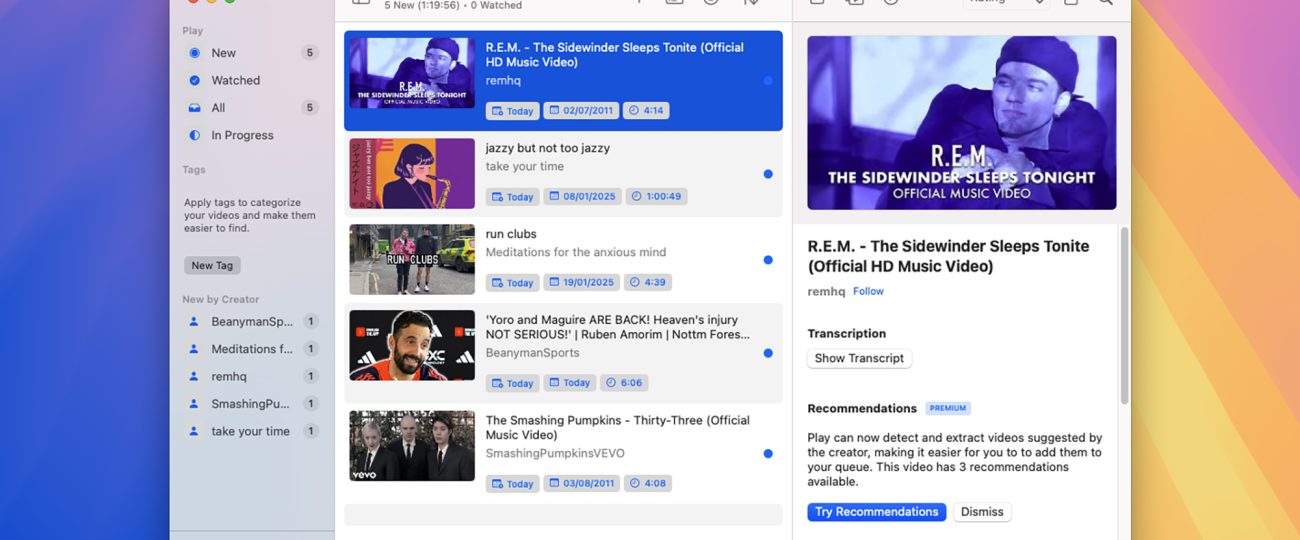1300x540 pixels.
Task: Open the run clubs video thumbnail
Action: coord(412,260)
